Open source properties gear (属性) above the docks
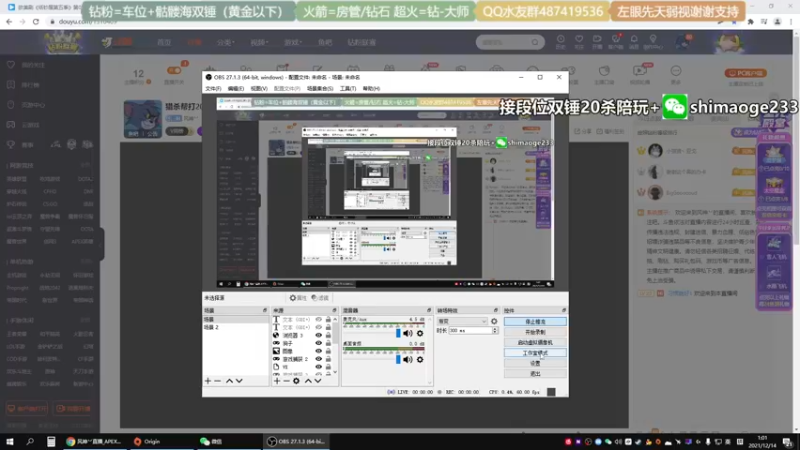The image size is (800, 450). point(298,298)
